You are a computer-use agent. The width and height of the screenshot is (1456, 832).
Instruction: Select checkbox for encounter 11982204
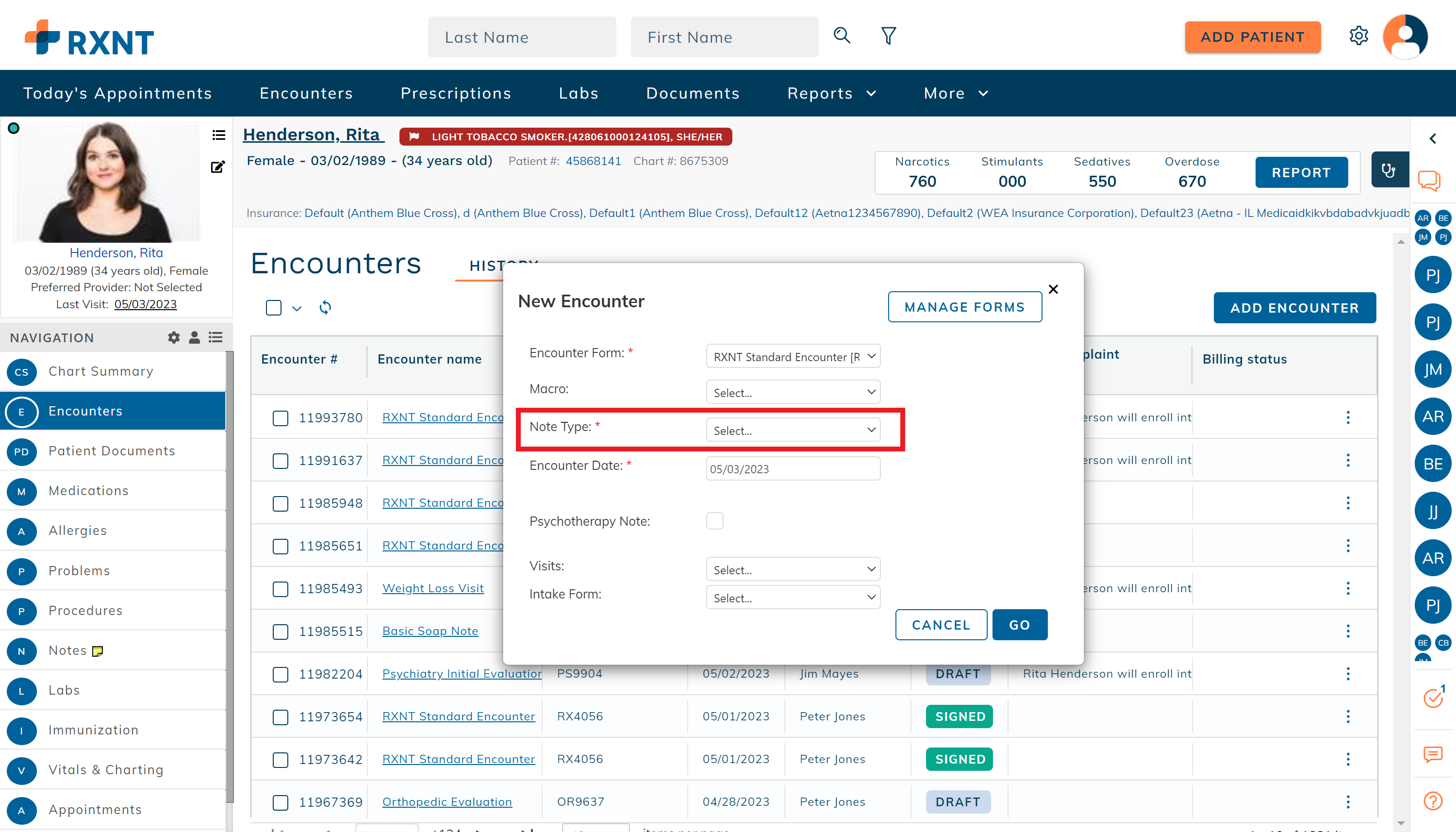click(x=281, y=674)
